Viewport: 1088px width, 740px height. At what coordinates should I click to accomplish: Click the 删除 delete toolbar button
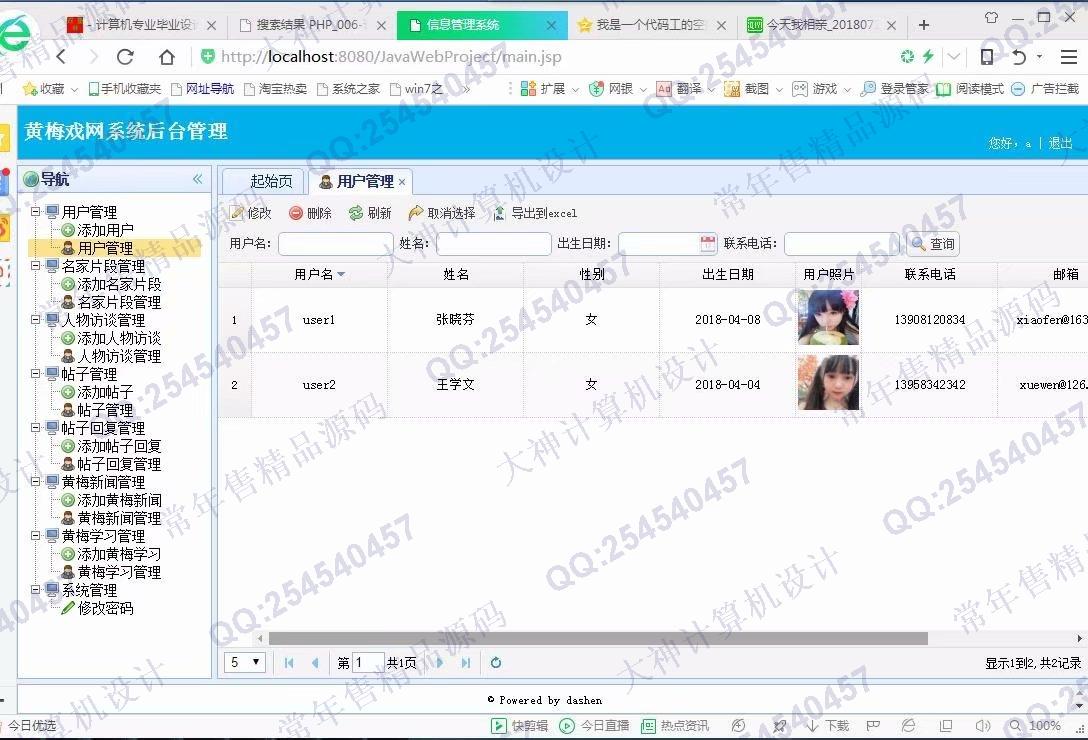tap(310, 213)
